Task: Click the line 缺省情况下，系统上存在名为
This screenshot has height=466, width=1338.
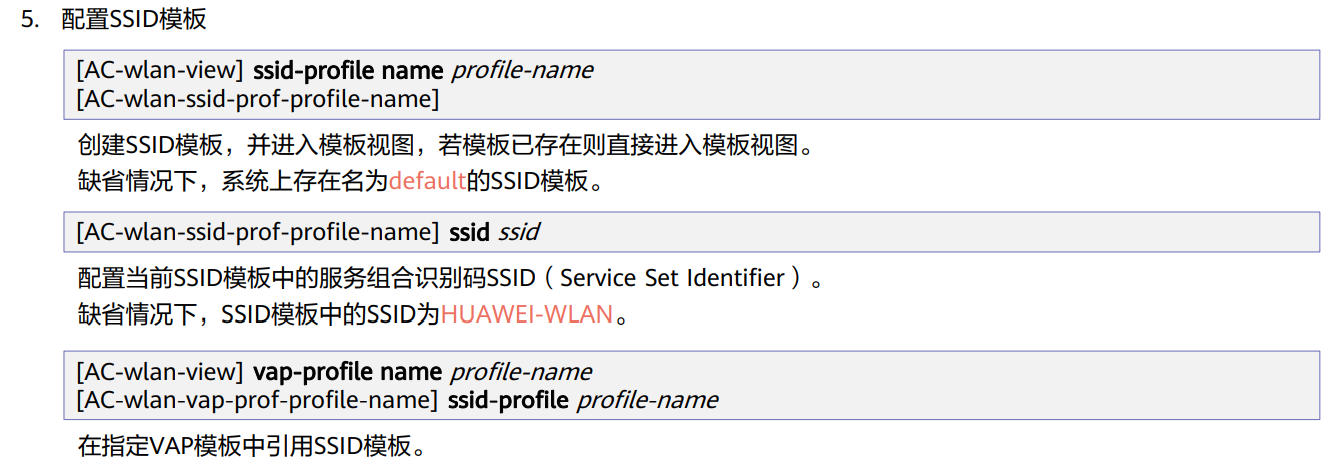Action: tap(232, 183)
